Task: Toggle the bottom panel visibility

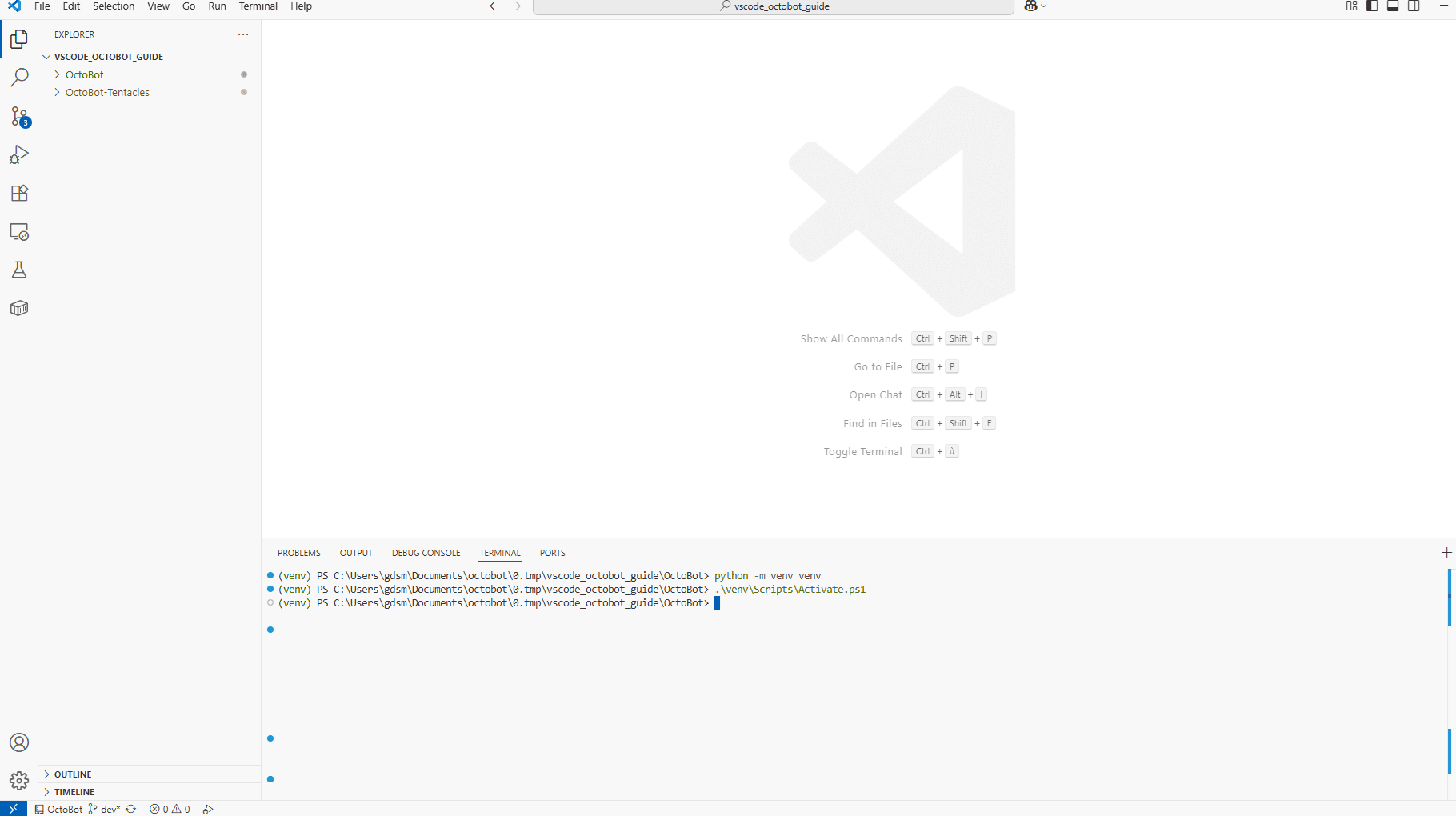Action: (x=1393, y=6)
